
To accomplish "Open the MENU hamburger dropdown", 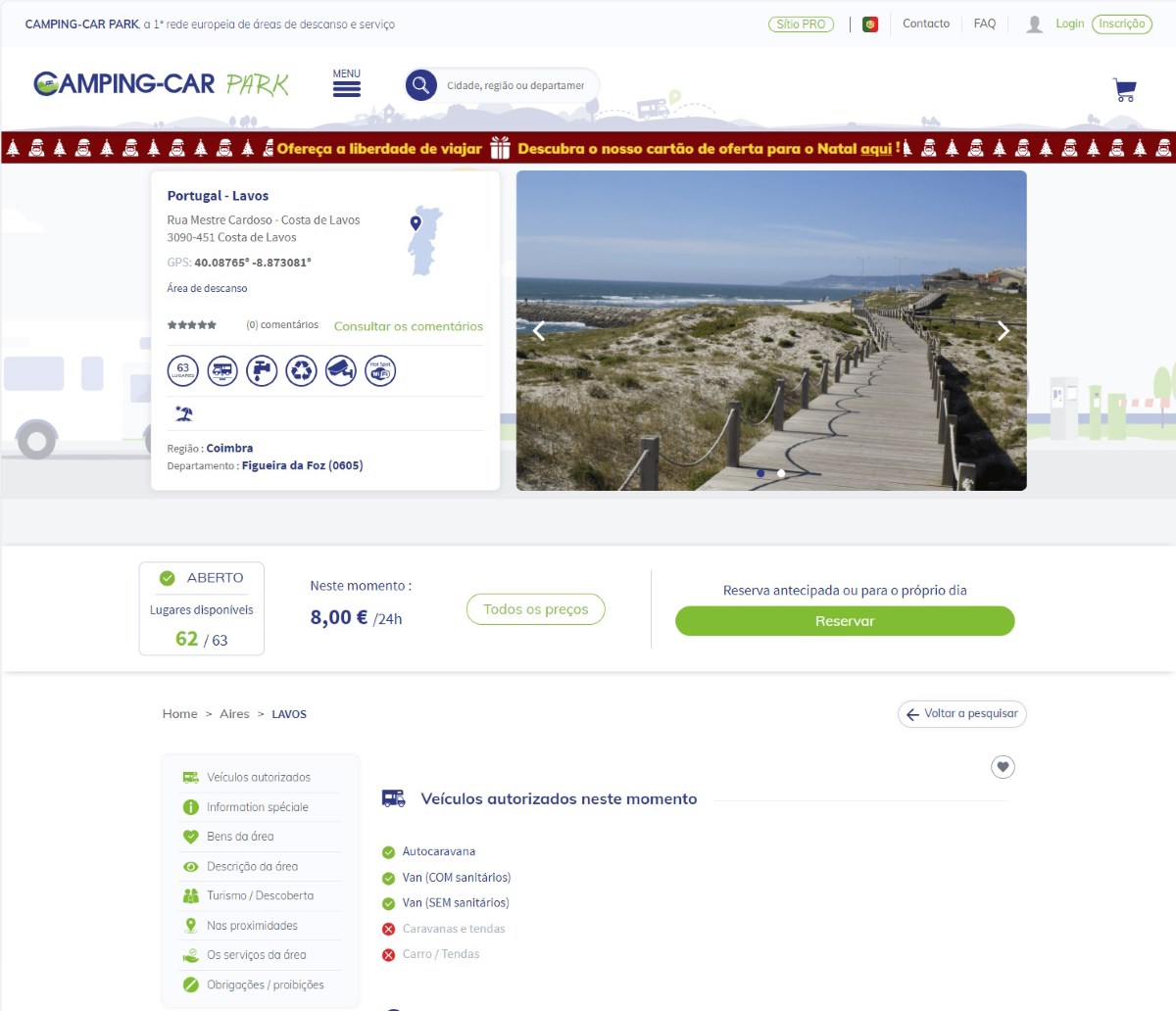I will [346, 83].
